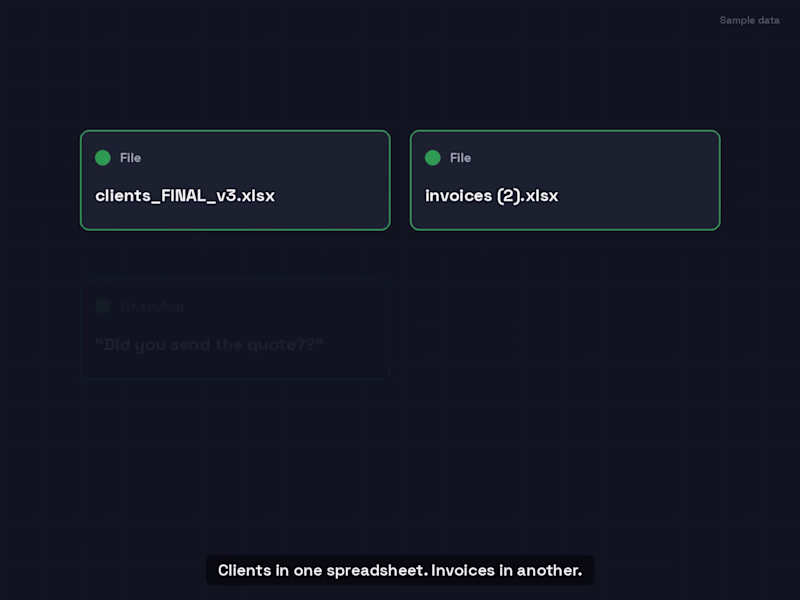The image size is (800, 600).
Task: Click the (2) in the invoices filename
Action: pyautogui.click(x=507, y=196)
